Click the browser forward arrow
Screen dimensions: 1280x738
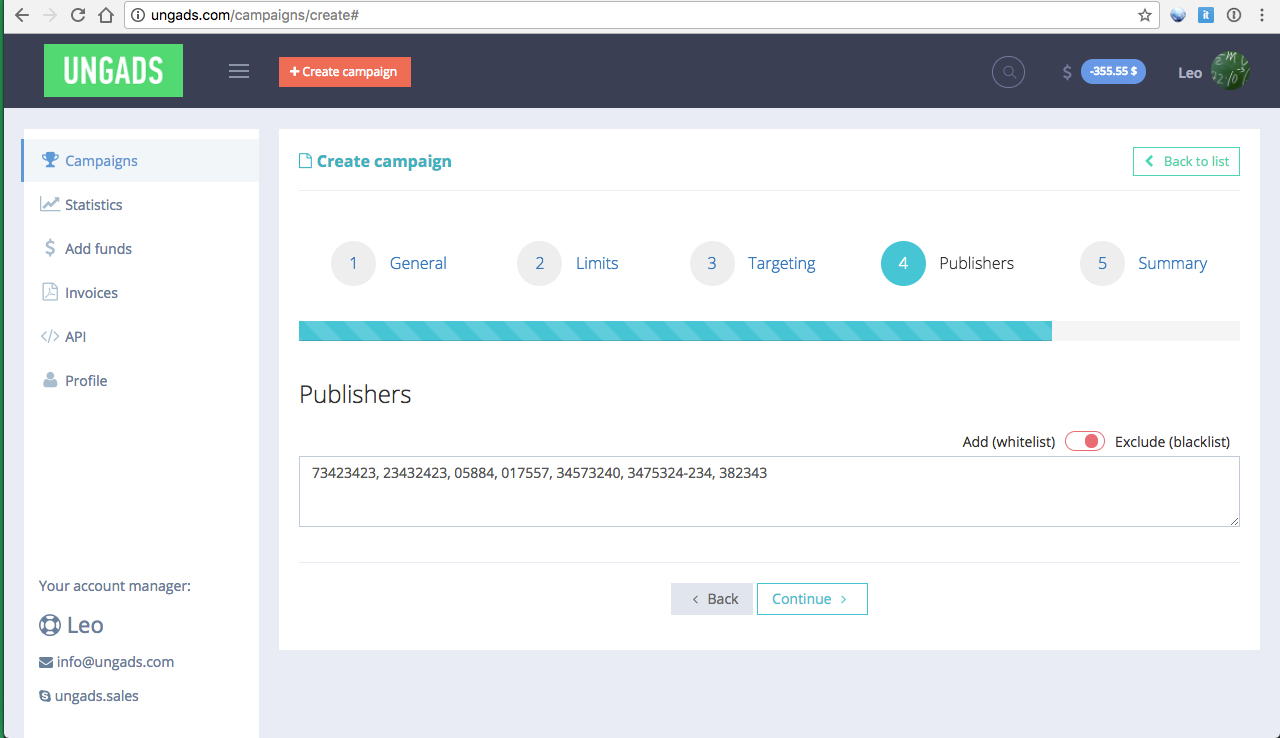pyautogui.click(x=49, y=15)
